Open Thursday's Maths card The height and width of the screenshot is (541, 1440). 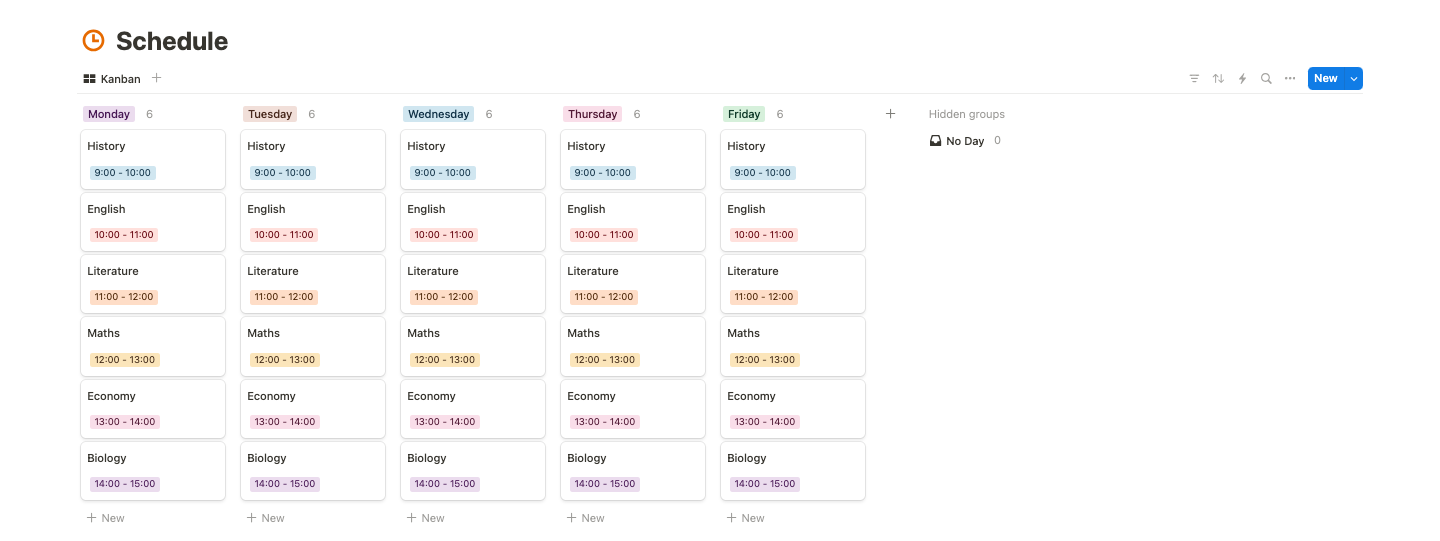[632, 346]
